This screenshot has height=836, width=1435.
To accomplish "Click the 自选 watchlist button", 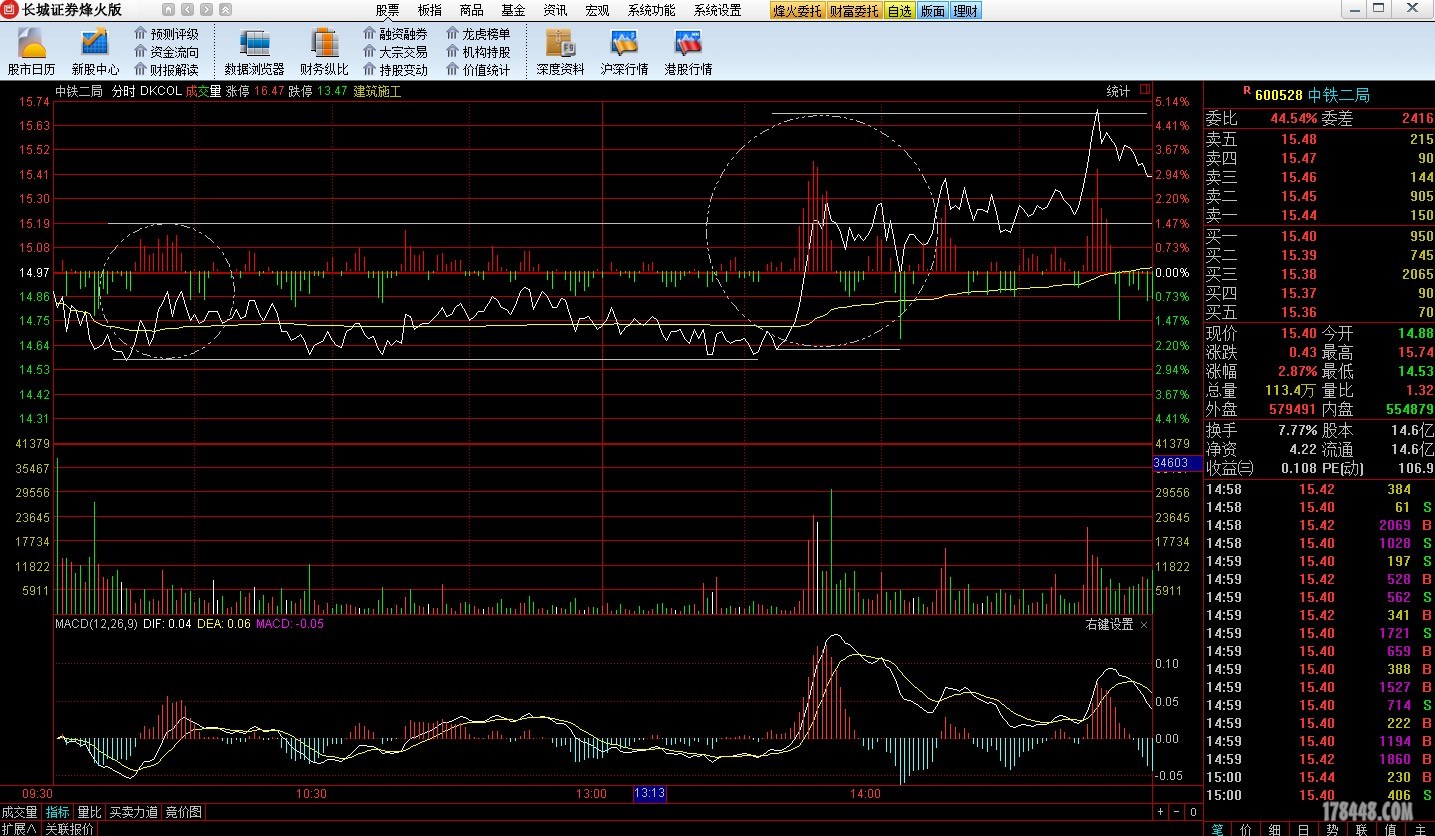I will 899,11.
